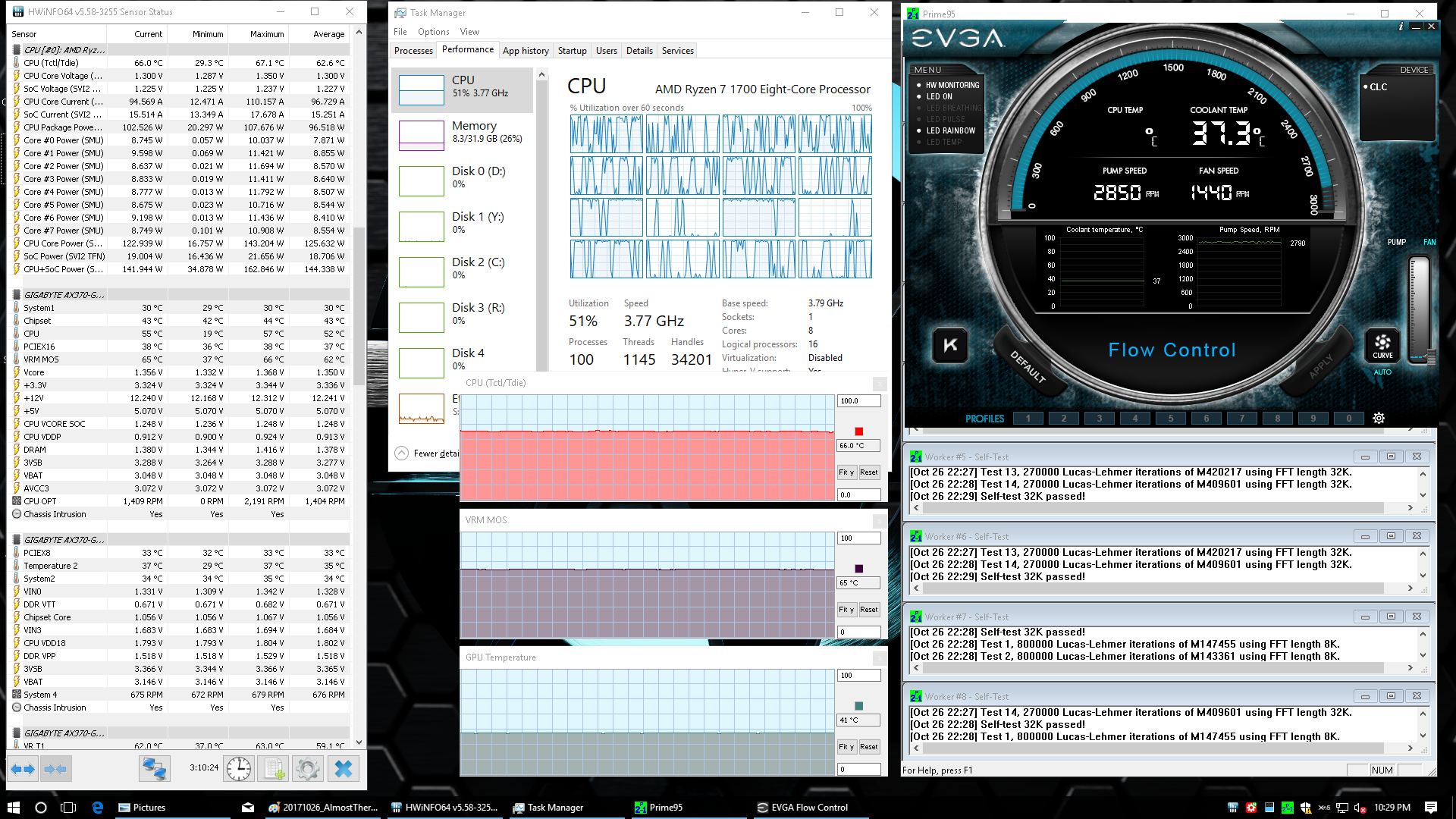Reset the HWiNFO elapsed time clock icon
1456x819 pixels.
[239, 769]
